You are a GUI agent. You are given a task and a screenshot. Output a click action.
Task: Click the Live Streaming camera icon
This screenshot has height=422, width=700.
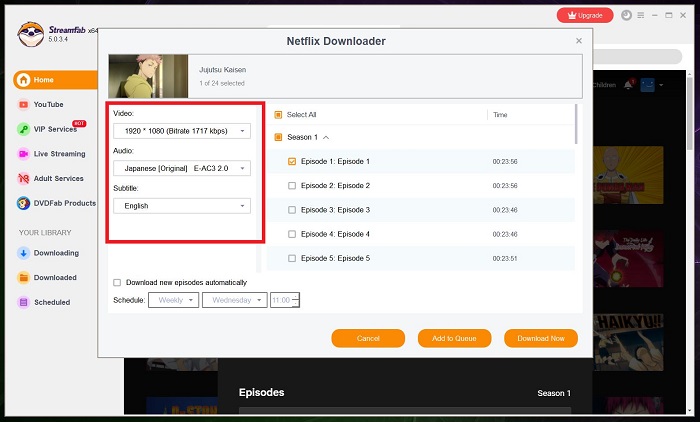[23, 154]
